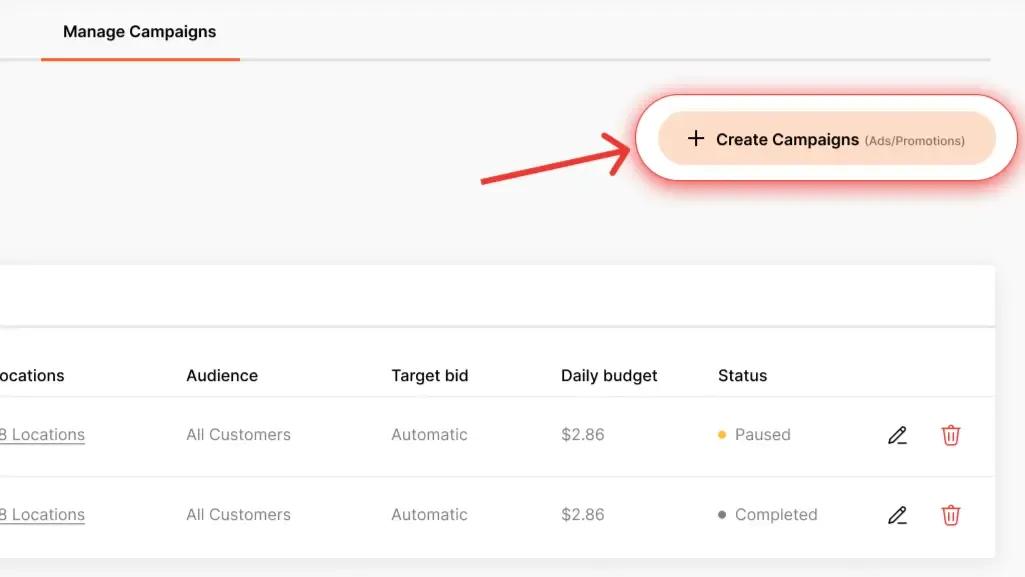Toggle the Paused status of the first campaign
The width and height of the screenshot is (1025, 577).
pyautogui.click(x=763, y=434)
